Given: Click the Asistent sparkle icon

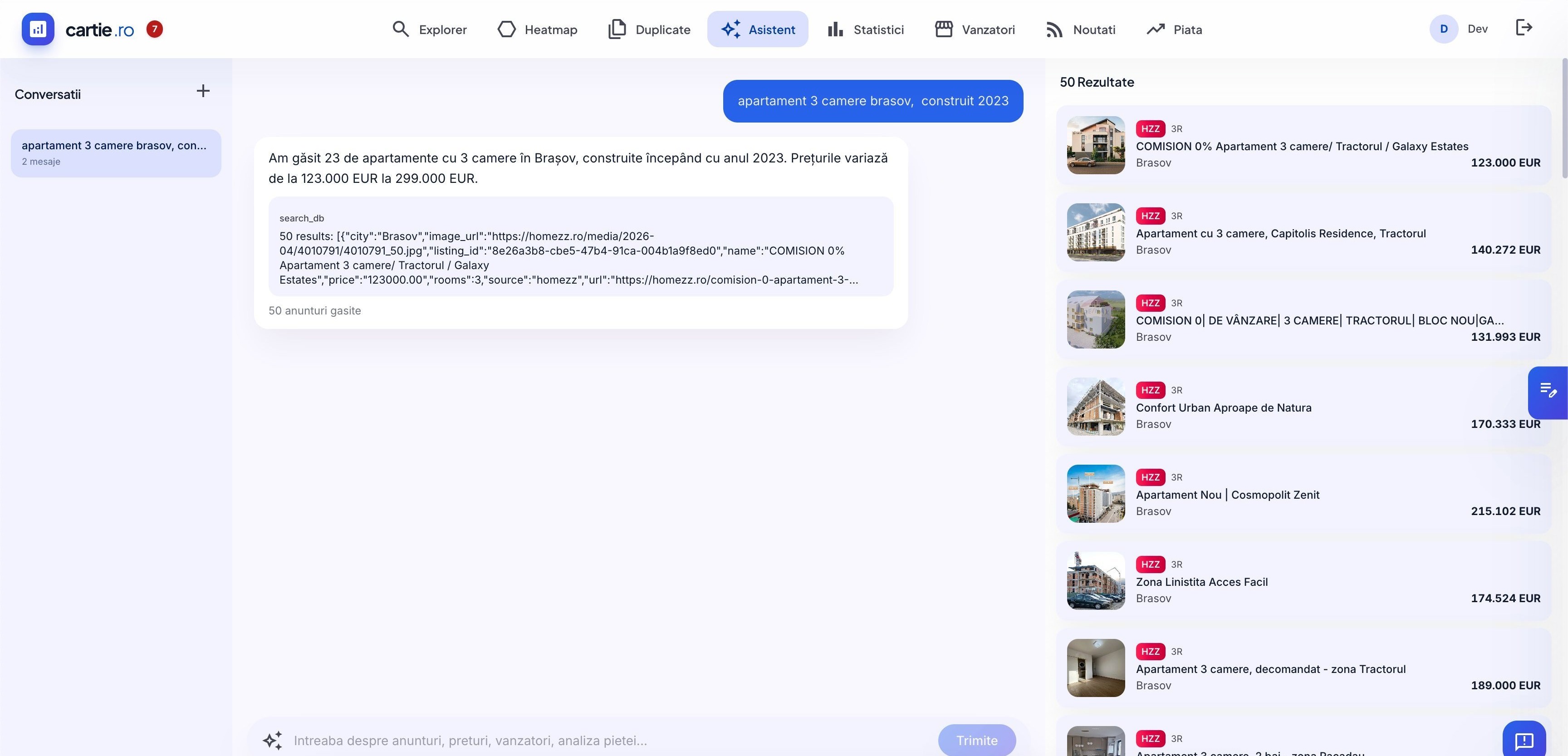Looking at the screenshot, I should pyautogui.click(x=730, y=29).
